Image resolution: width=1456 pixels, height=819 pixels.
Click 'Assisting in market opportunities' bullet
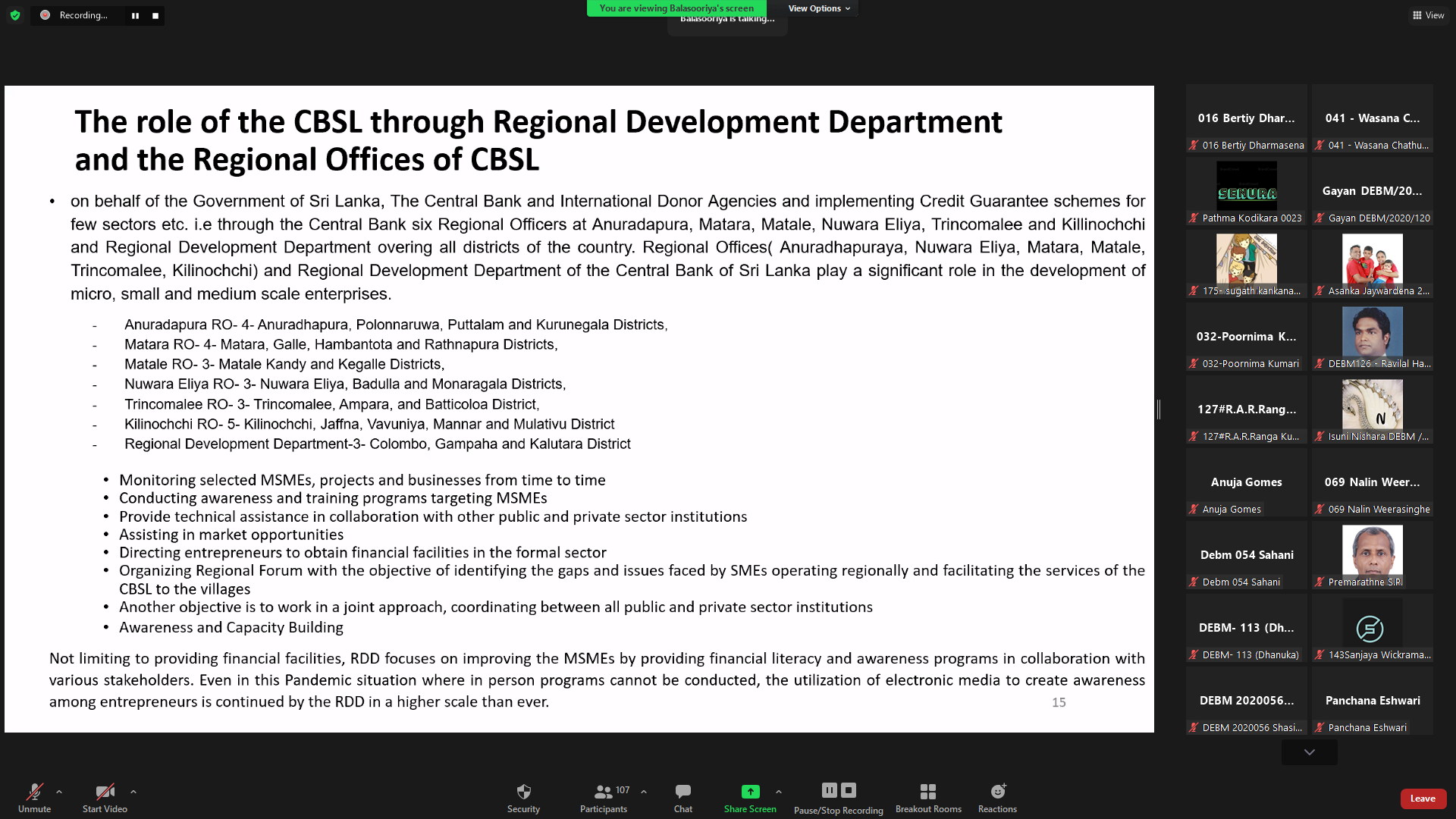(x=231, y=535)
